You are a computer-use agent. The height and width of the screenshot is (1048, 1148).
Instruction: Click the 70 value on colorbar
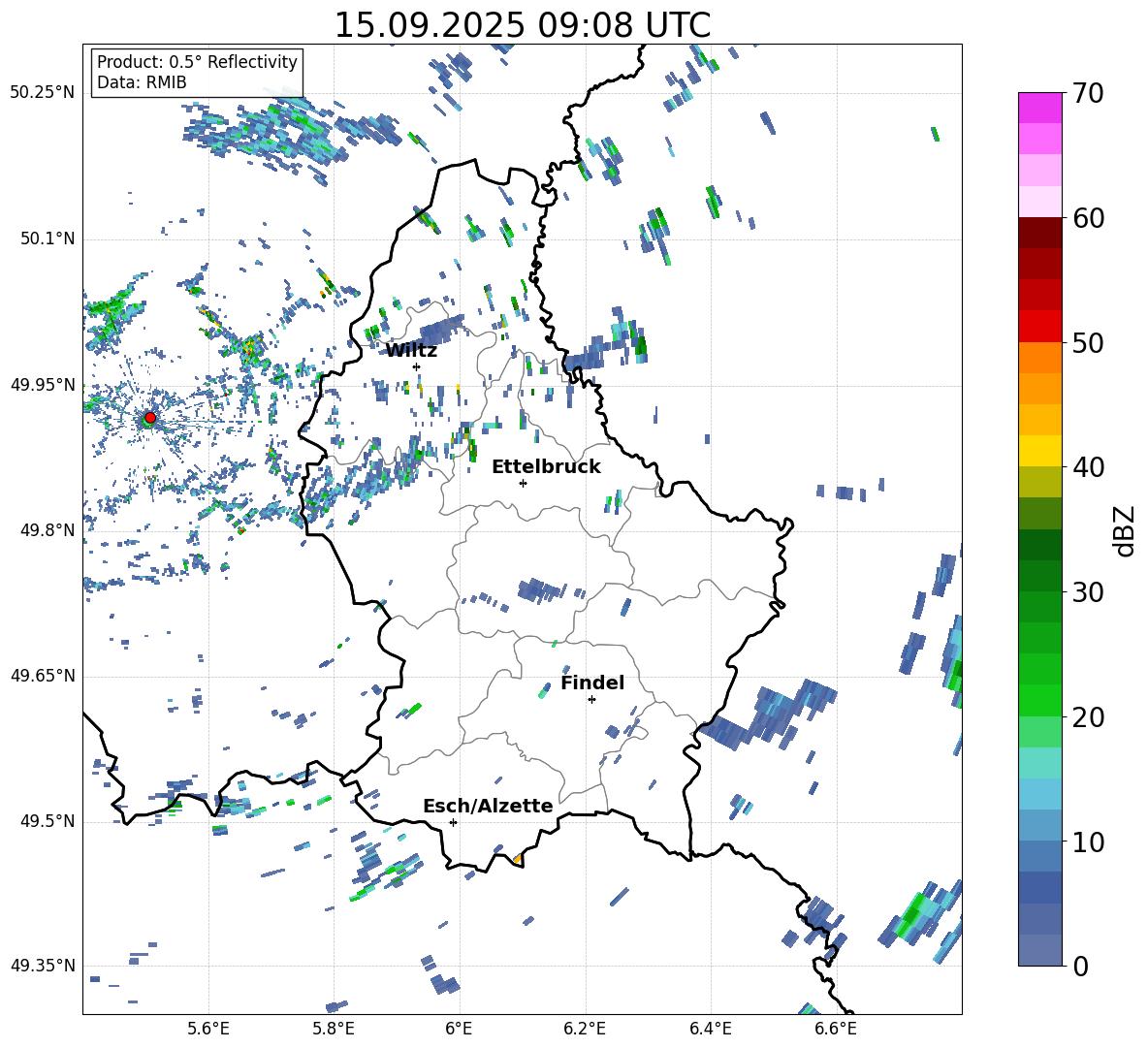(1088, 93)
